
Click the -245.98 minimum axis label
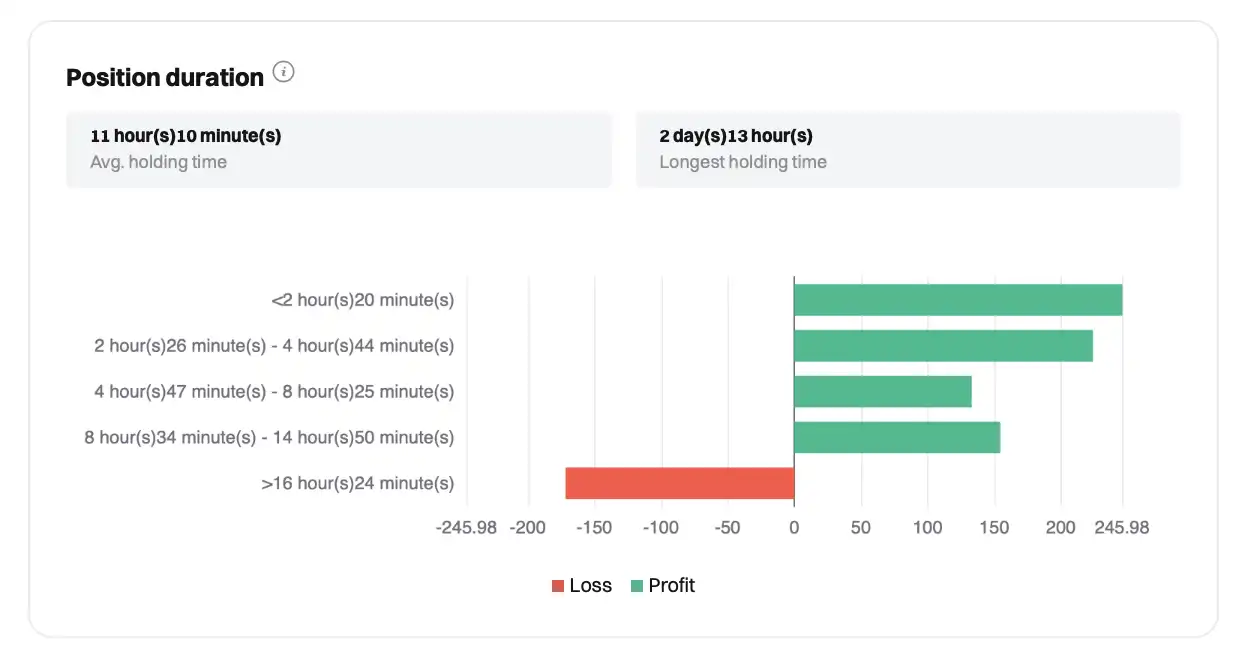(x=466, y=528)
